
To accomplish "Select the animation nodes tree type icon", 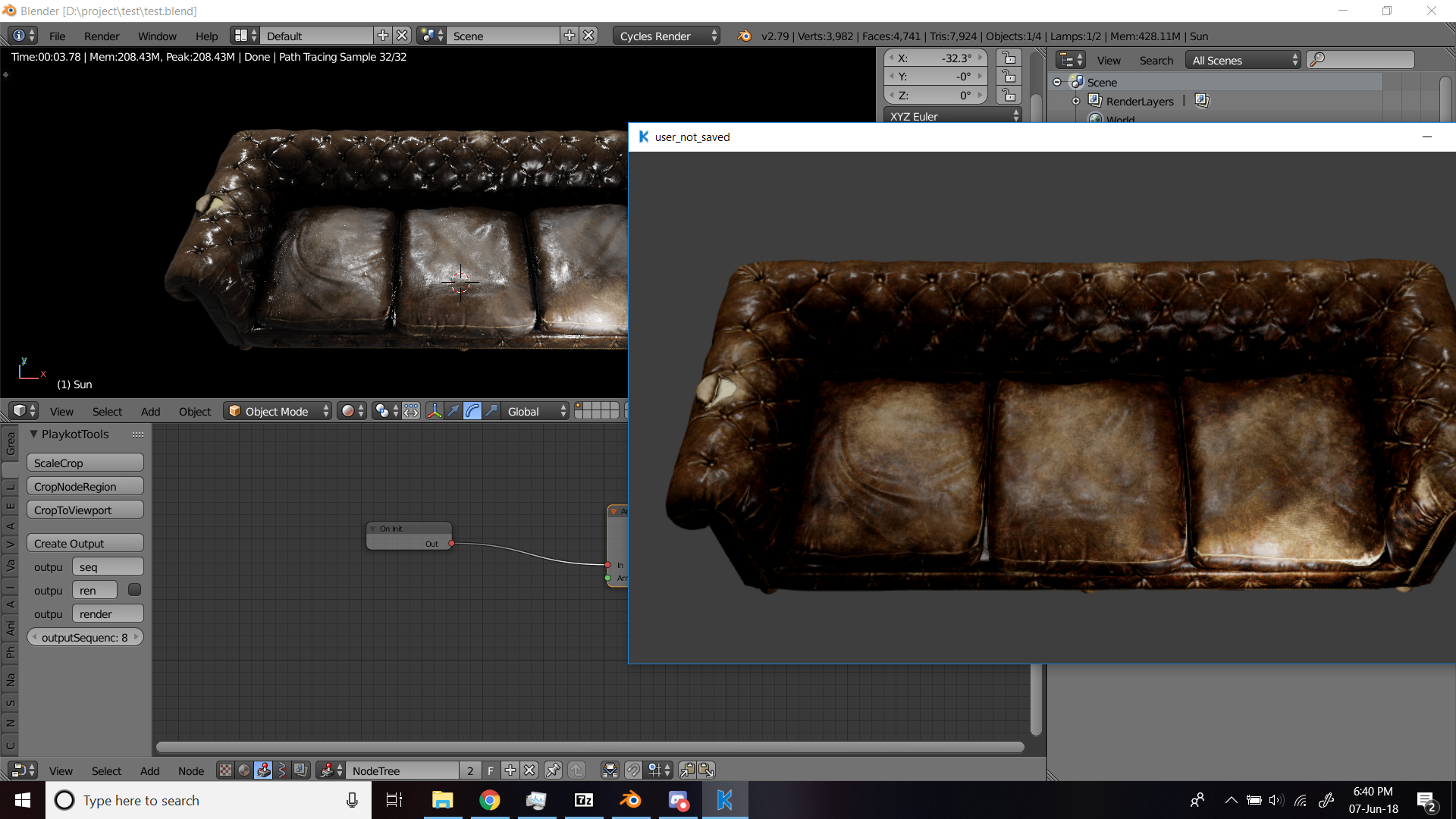I will [263, 770].
